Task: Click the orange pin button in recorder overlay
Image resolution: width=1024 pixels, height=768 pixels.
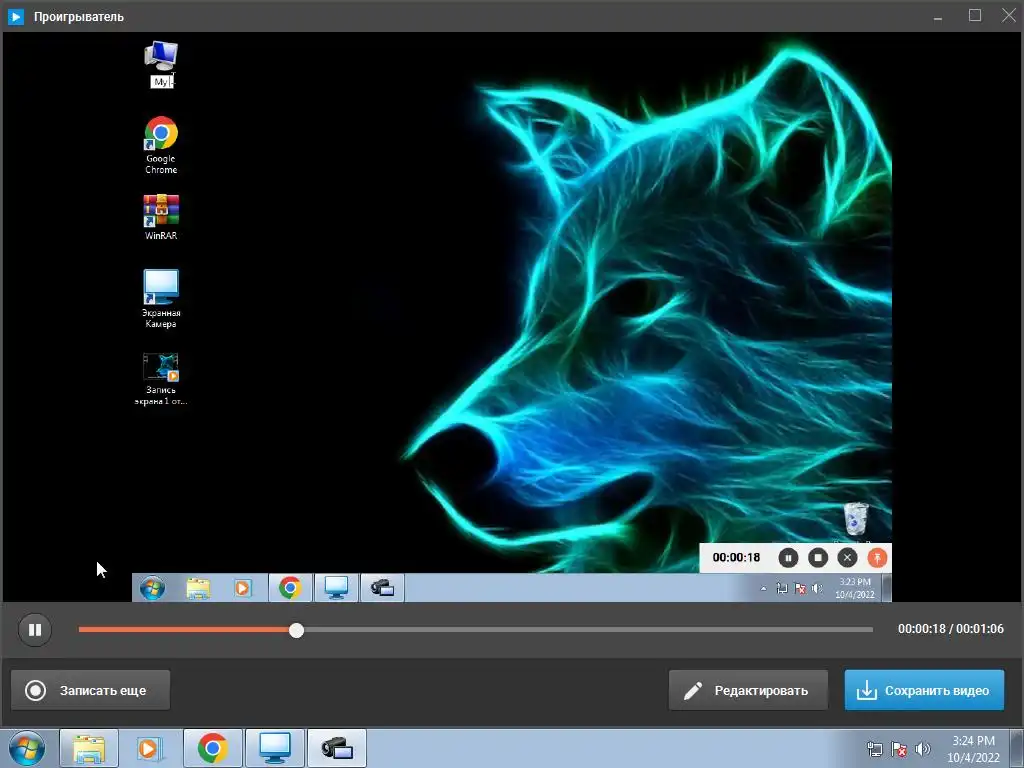Action: 877,558
